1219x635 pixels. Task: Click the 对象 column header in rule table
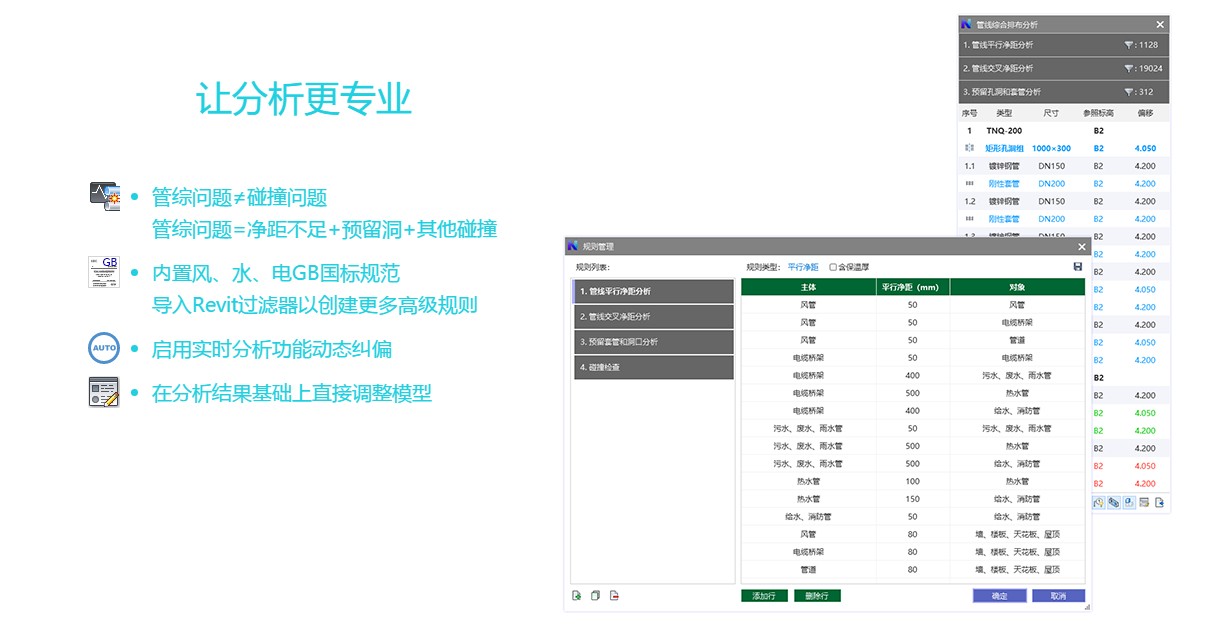click(x=1017, y=288)
